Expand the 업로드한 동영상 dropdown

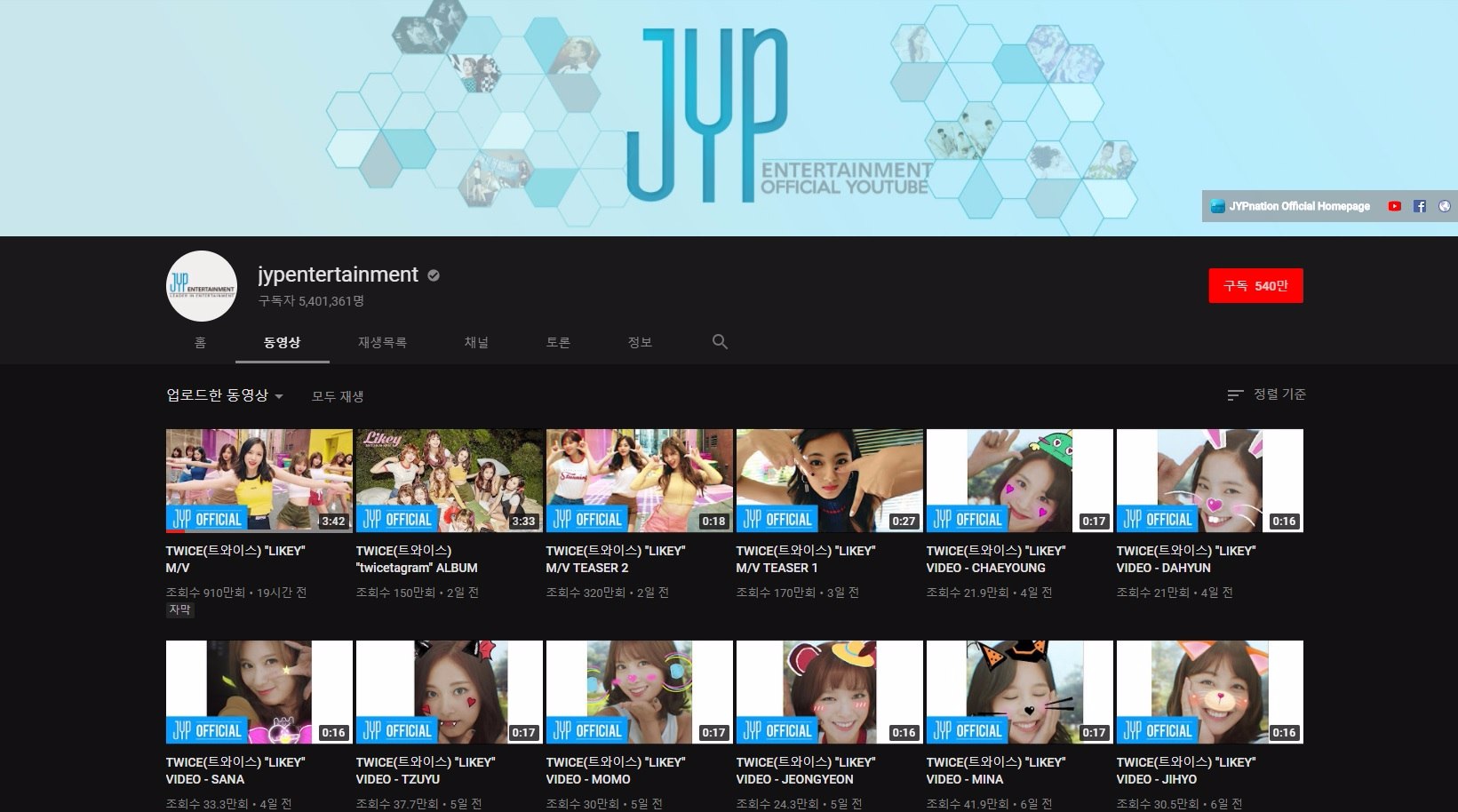225,395
